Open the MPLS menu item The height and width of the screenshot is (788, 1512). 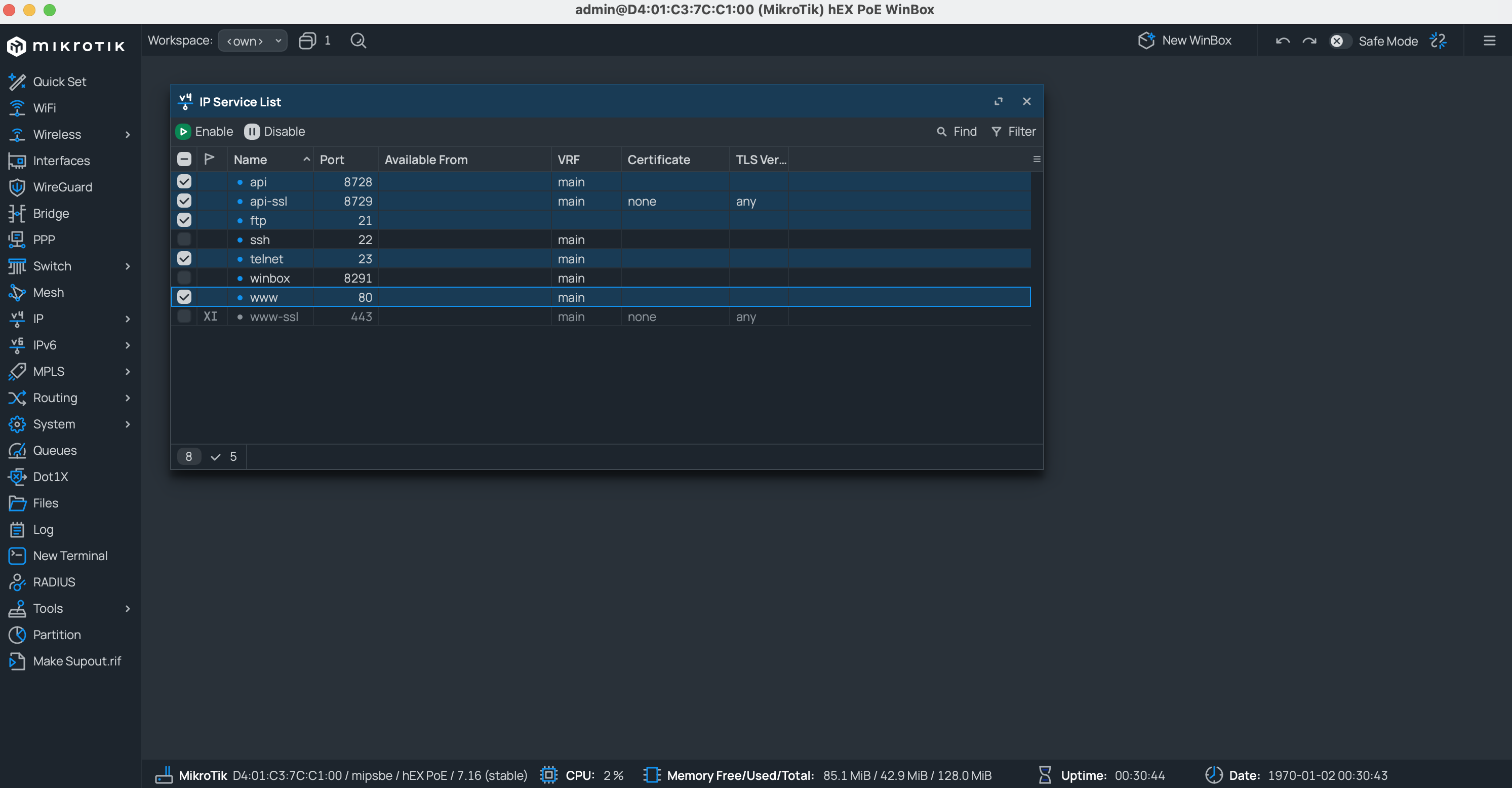coord(70,372)
